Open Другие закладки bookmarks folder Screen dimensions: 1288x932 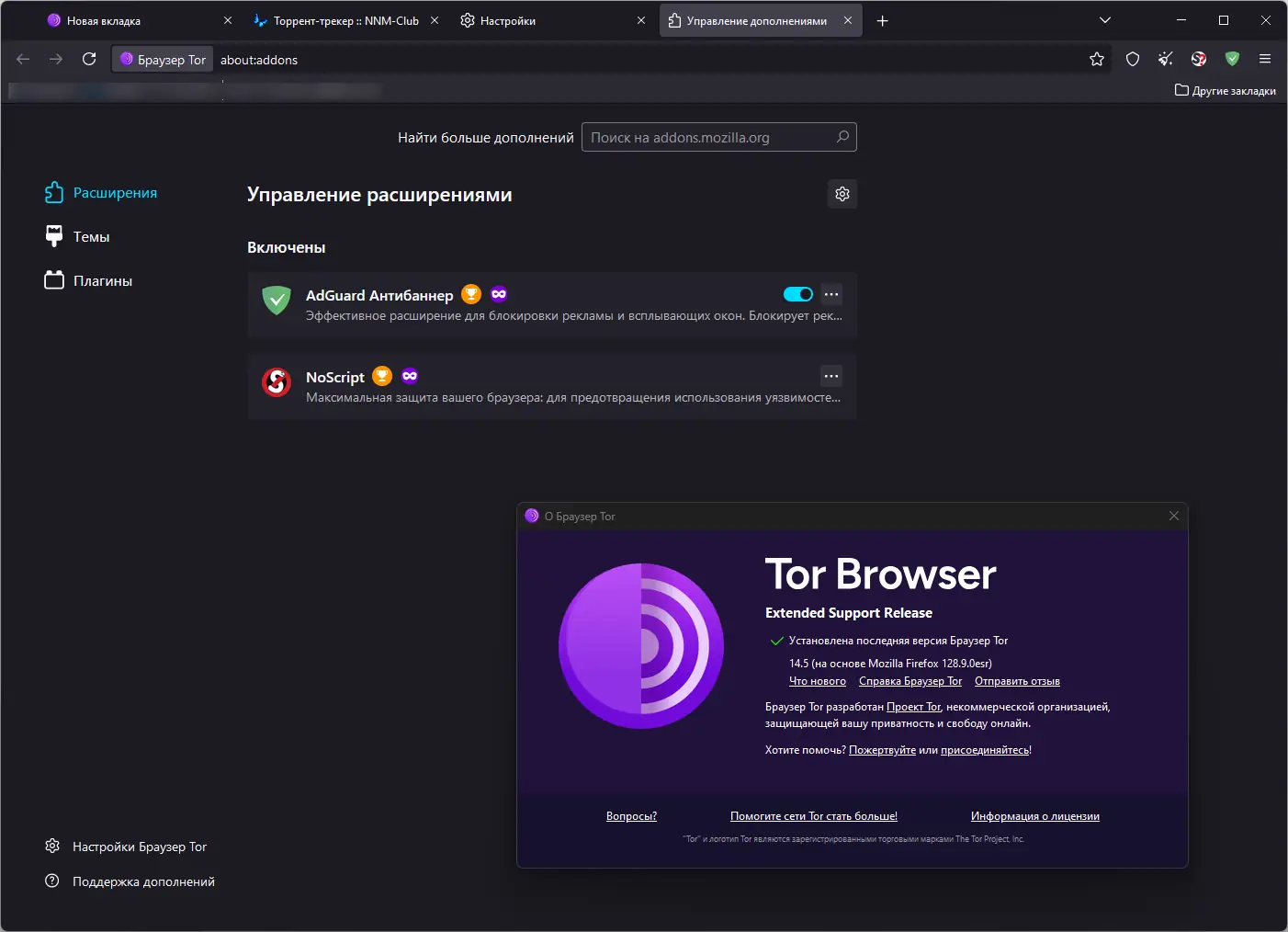[x=1226, y=90]
